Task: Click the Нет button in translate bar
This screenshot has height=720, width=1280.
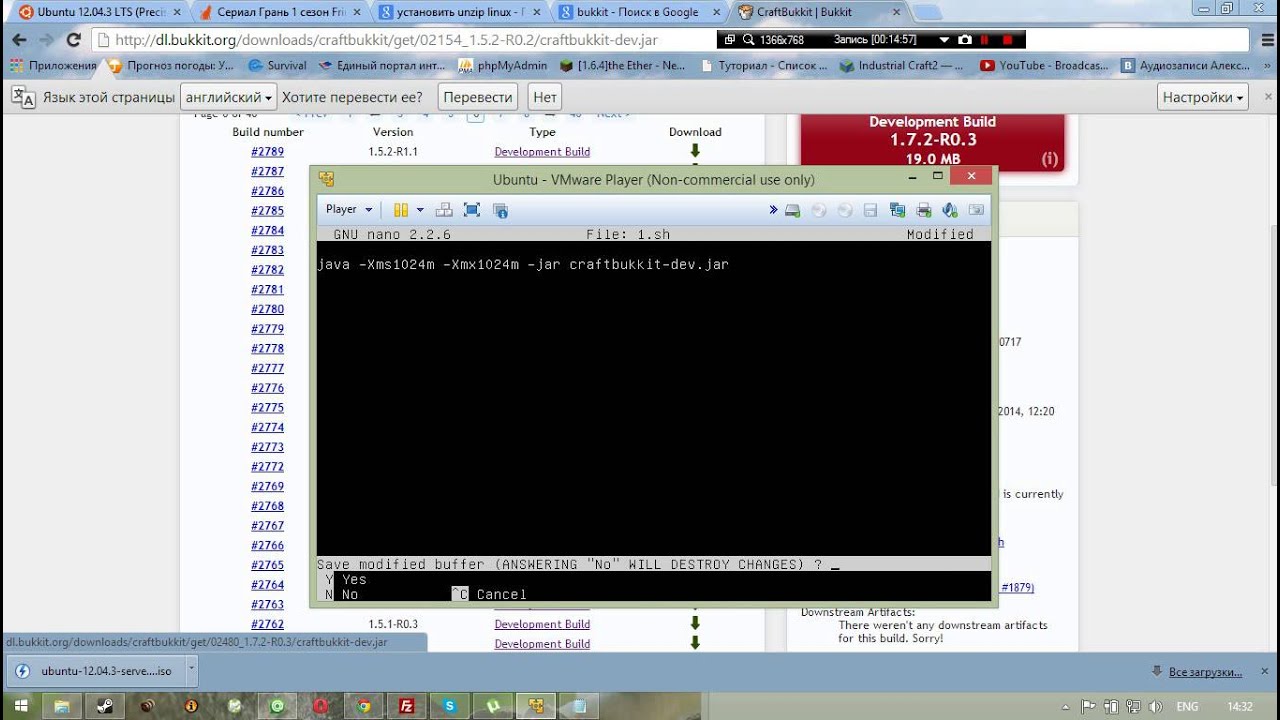Action: pyautogui.click(x=545, y=97)
